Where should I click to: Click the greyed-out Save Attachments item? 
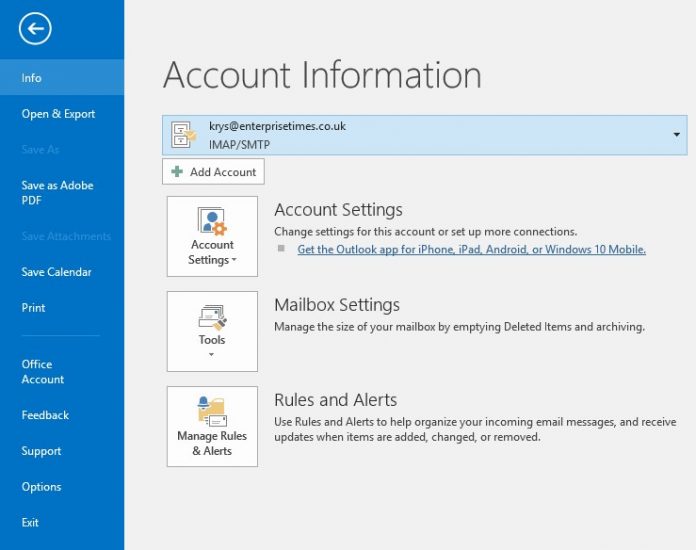click(x=66, y=236)
